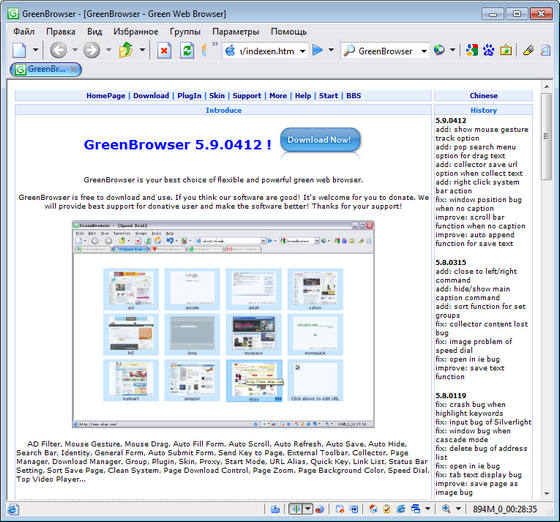Search using the colorful Google icon
The image size is (560, 522).
click(472, 50)
